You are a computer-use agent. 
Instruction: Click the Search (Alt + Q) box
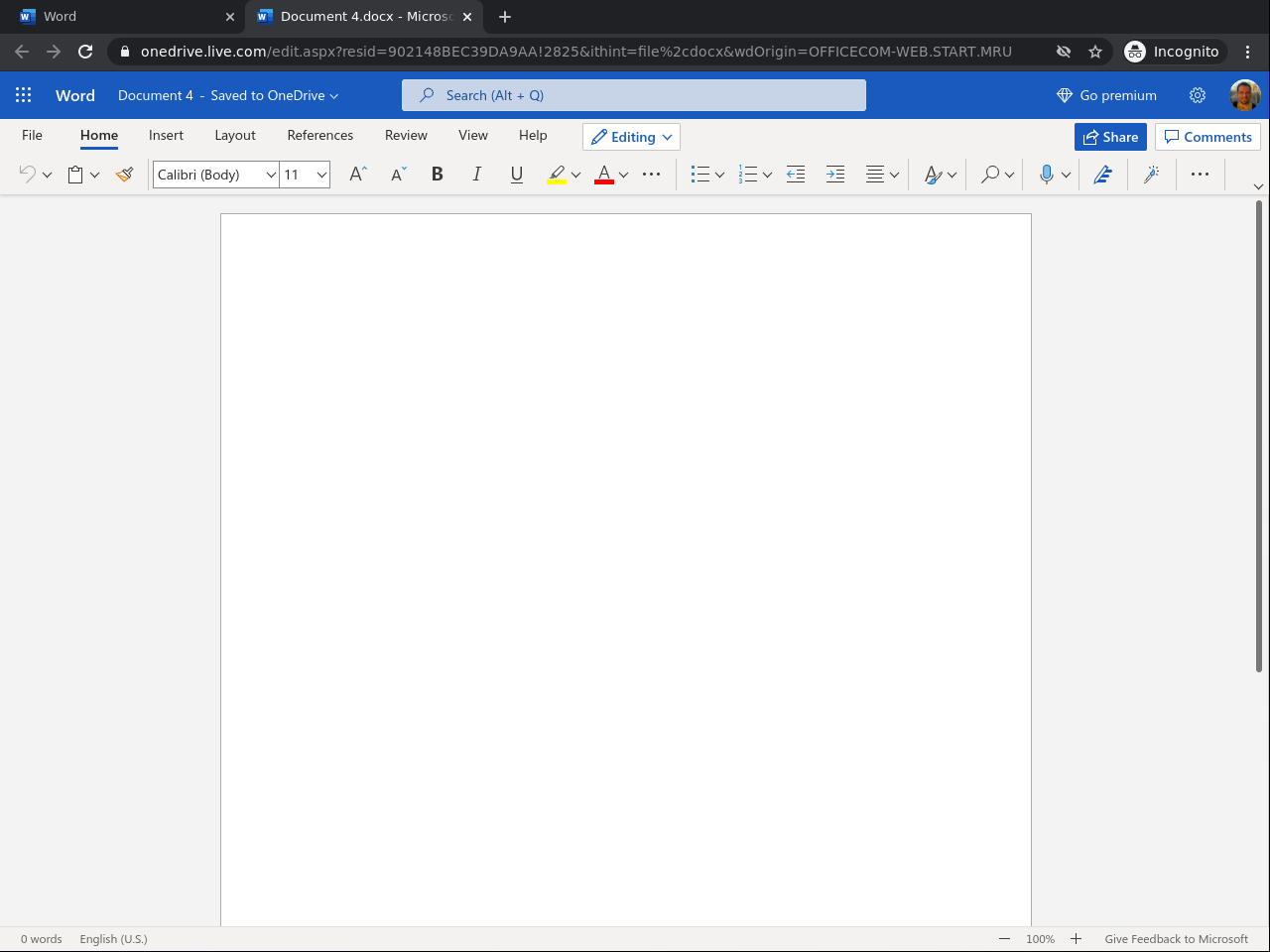coord(634,95)
